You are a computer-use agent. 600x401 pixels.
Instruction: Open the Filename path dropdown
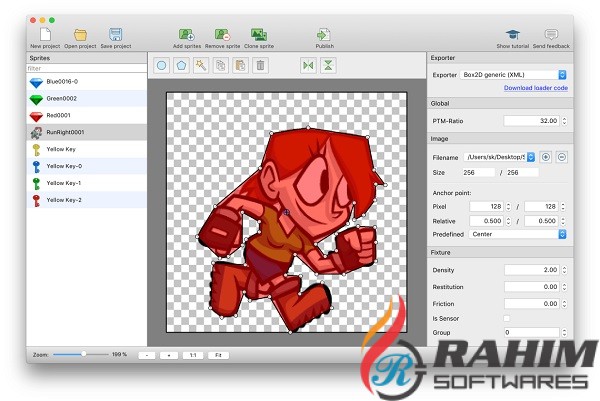[x=499, y=157]
